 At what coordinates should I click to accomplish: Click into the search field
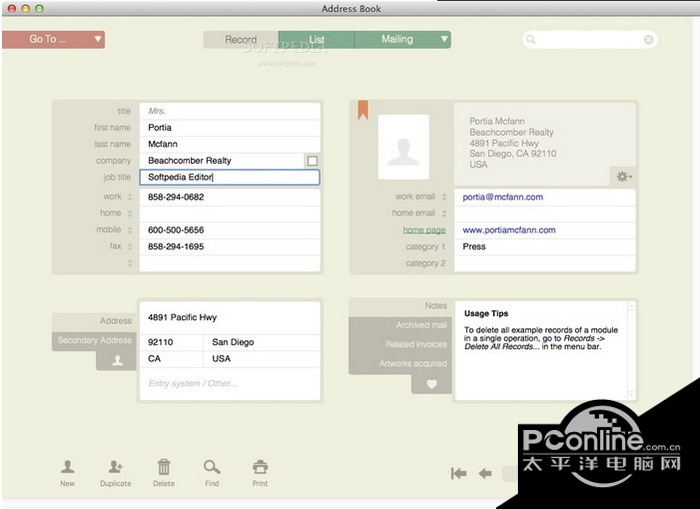[x=589, y=40]
